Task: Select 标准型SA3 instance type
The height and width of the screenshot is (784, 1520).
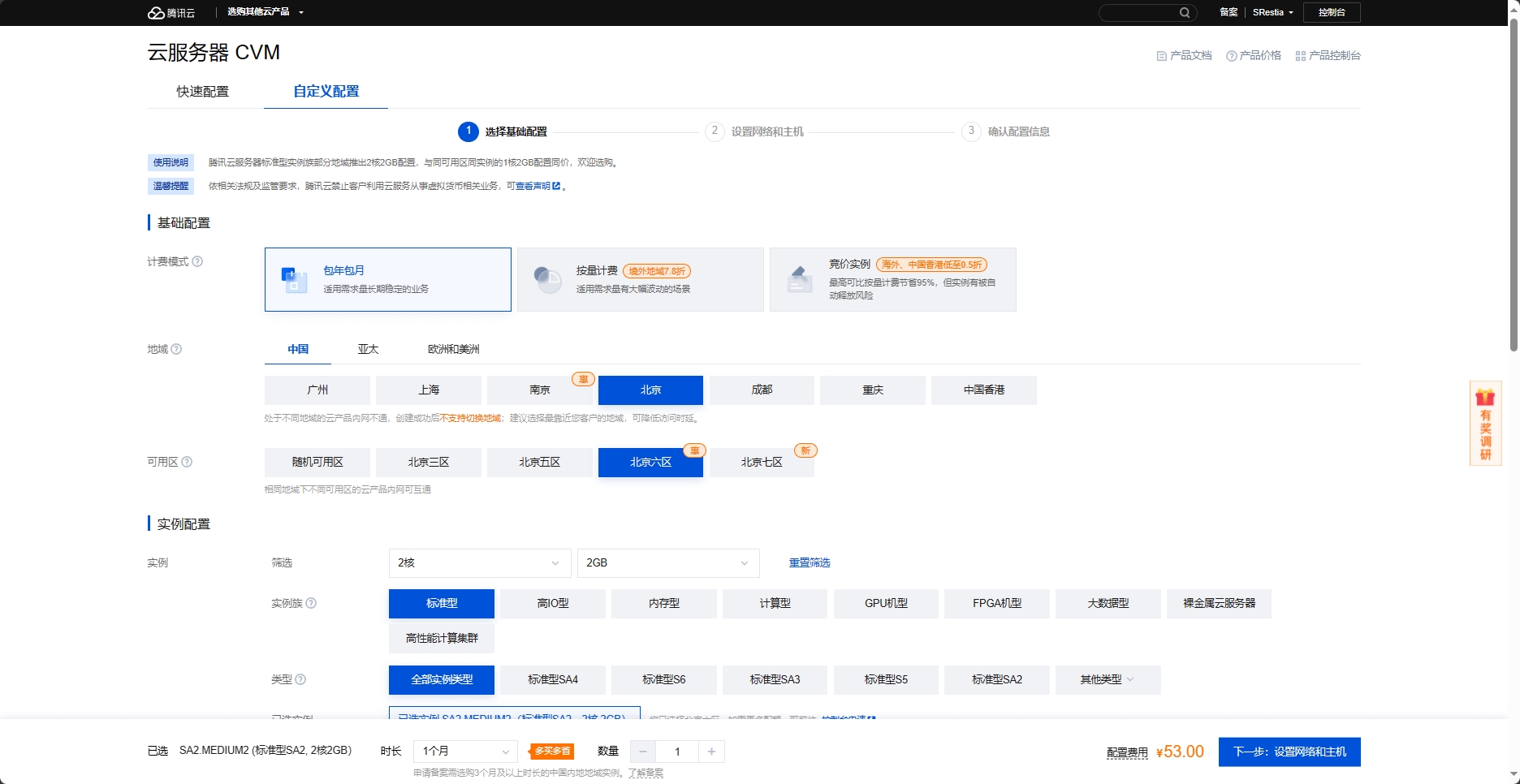Action: click(775, 680)
